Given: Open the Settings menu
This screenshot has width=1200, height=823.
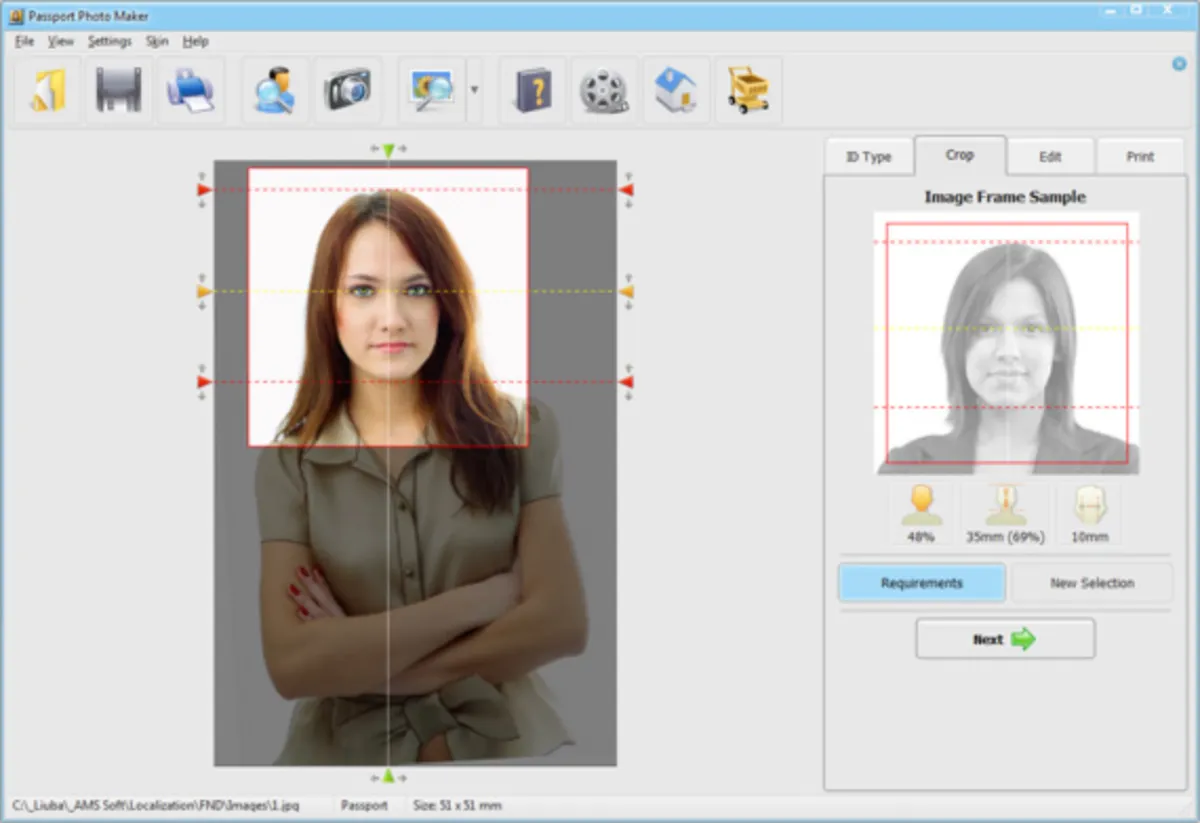Looking at the screenshot, I should pyautogui.click(x=109, y=41).
